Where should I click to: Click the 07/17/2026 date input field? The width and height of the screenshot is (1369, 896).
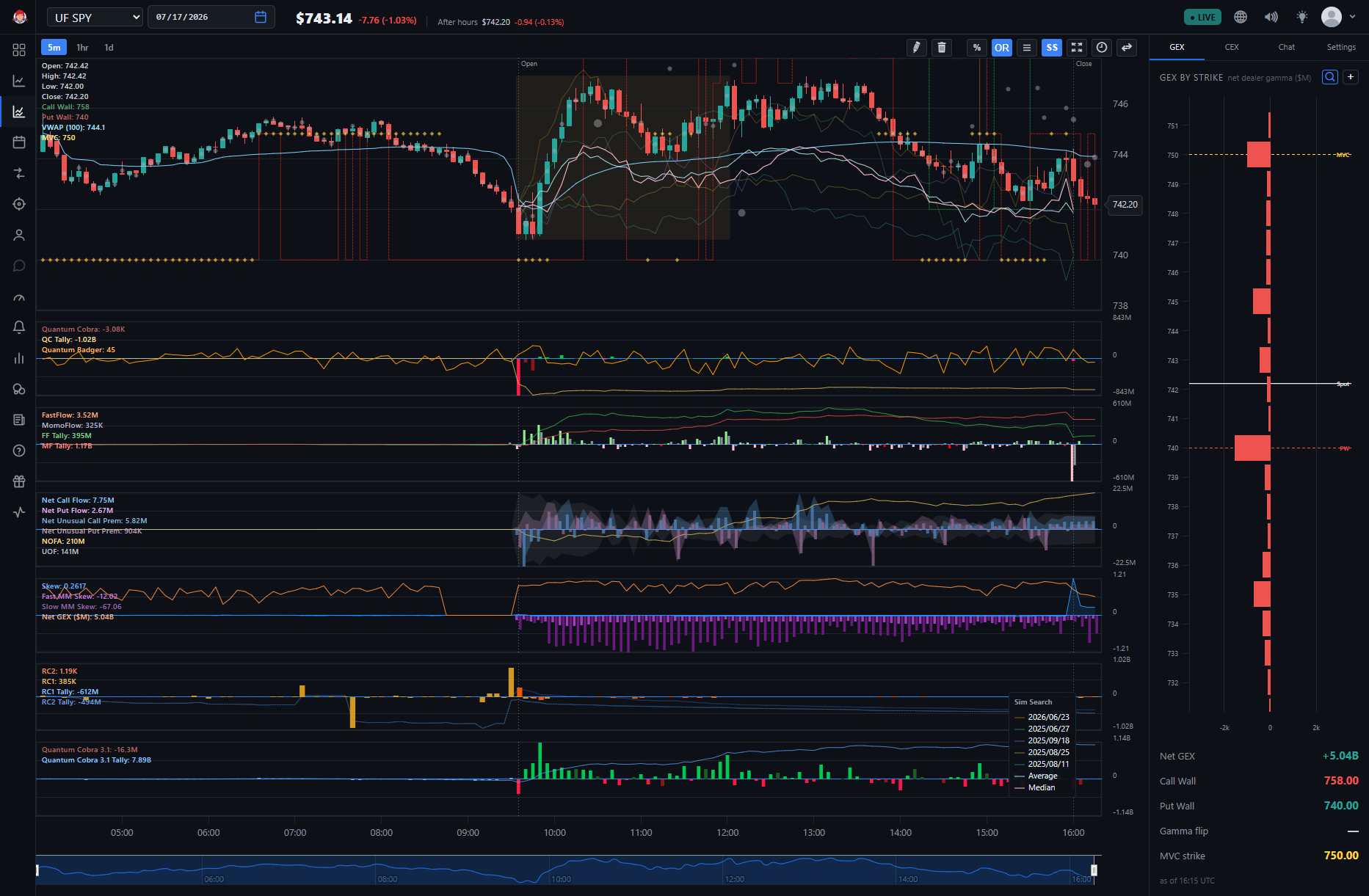(x=211, y=17)
